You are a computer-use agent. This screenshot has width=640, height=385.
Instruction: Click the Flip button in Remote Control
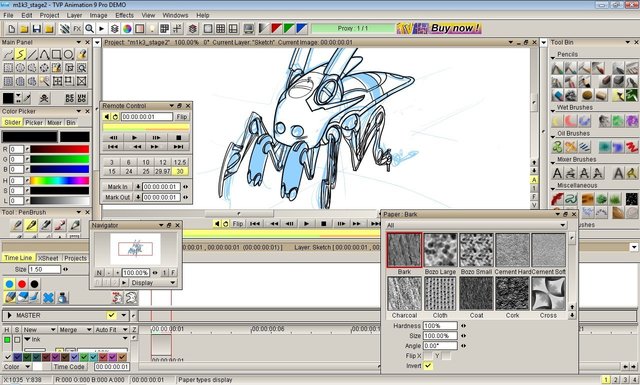182,117
